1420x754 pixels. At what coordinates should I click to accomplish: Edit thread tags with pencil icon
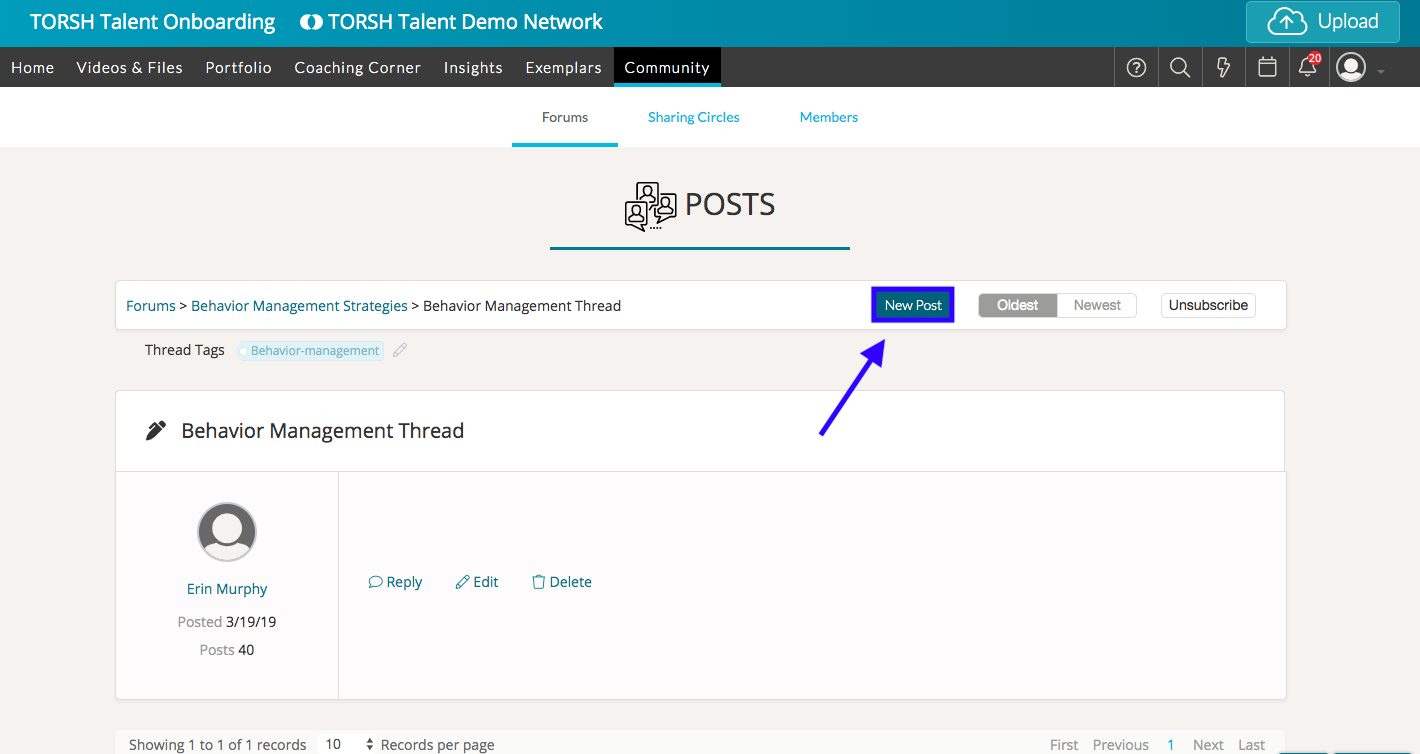coord(400,350)
